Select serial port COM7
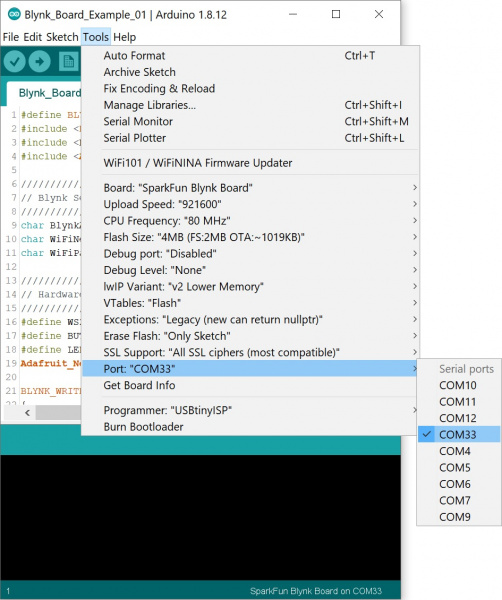 click(x=459, y=501)
